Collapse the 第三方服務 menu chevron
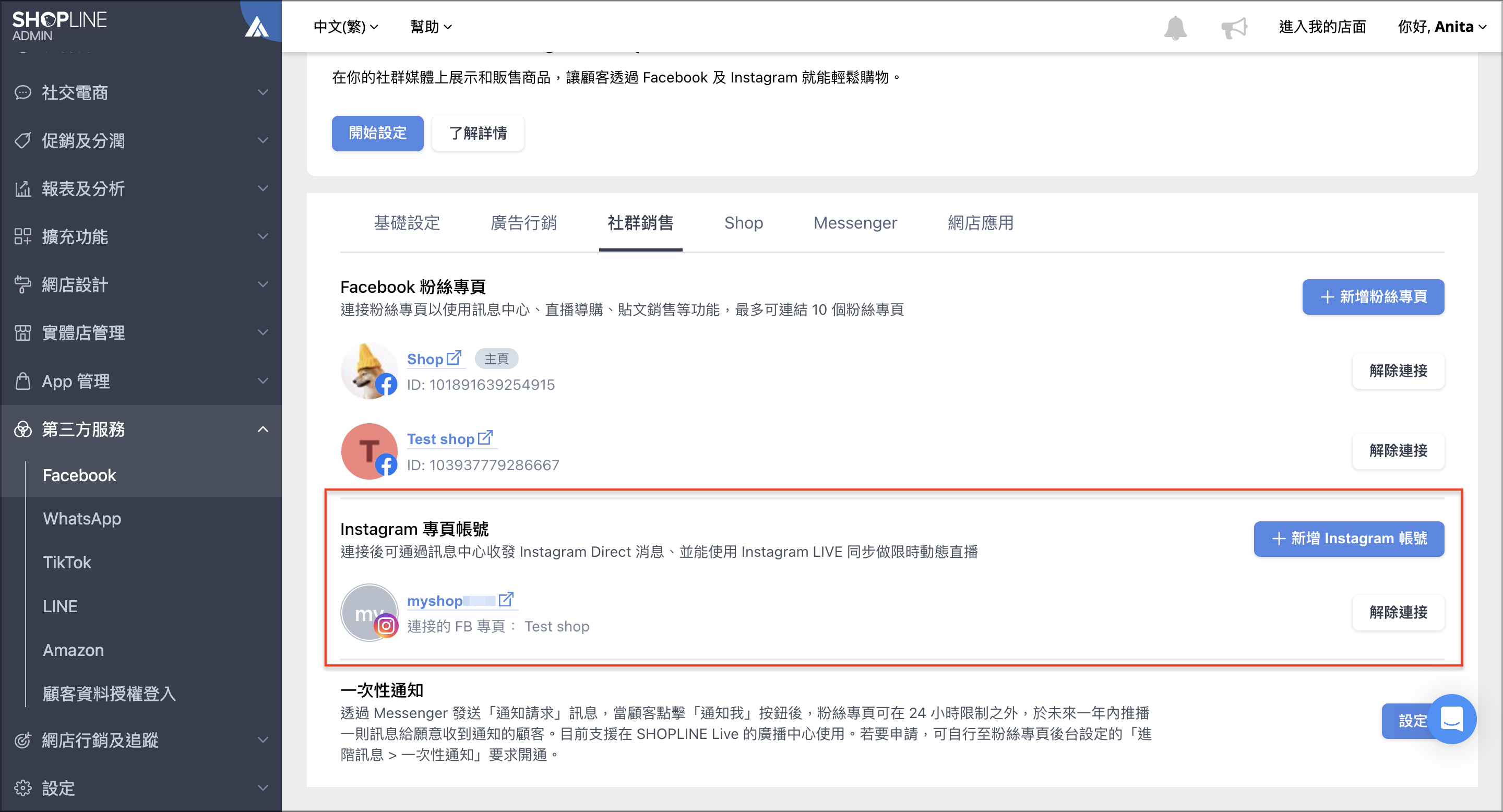The height and width of the screenshot is (812, 1503). pos(263,429)
